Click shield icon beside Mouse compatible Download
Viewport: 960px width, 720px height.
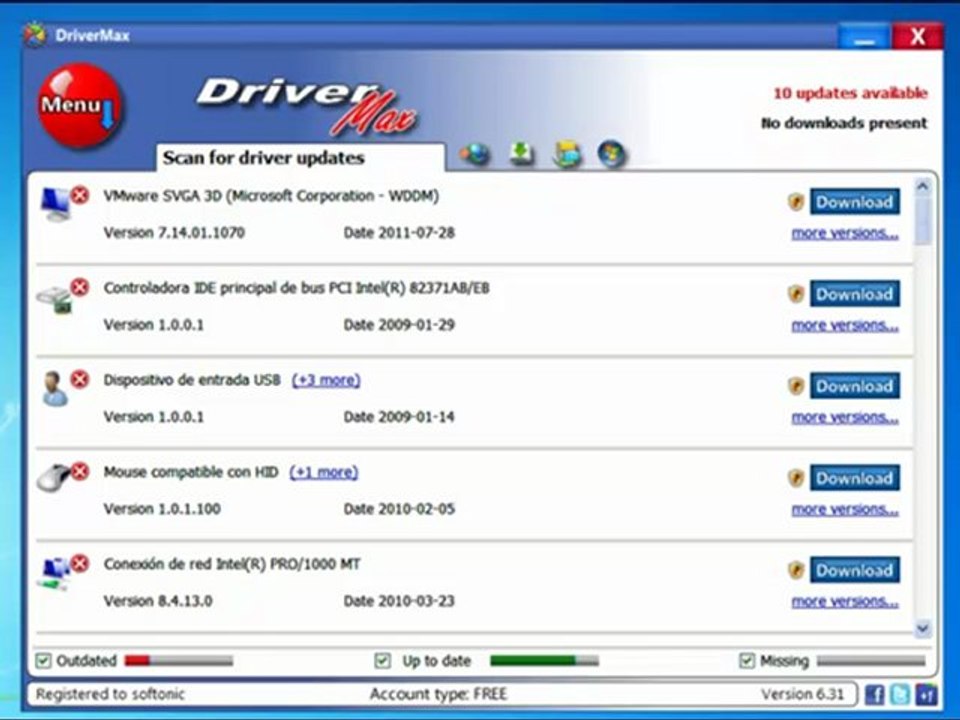point(795,478)
